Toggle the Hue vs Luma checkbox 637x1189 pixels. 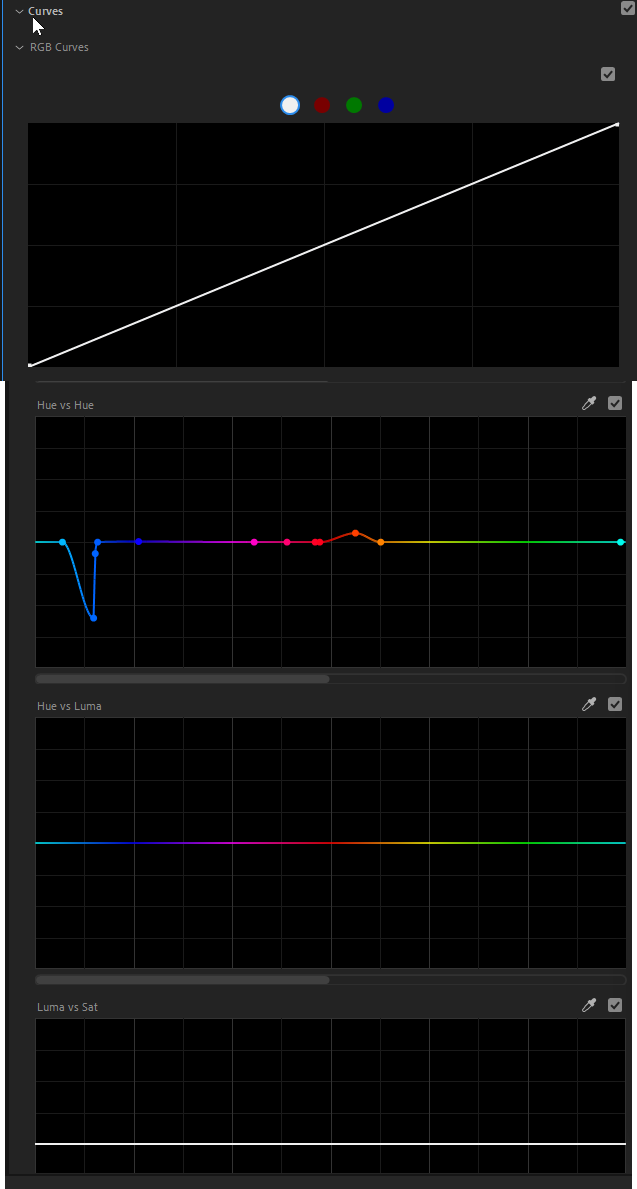pyautogui.click(x=615, y=704)
